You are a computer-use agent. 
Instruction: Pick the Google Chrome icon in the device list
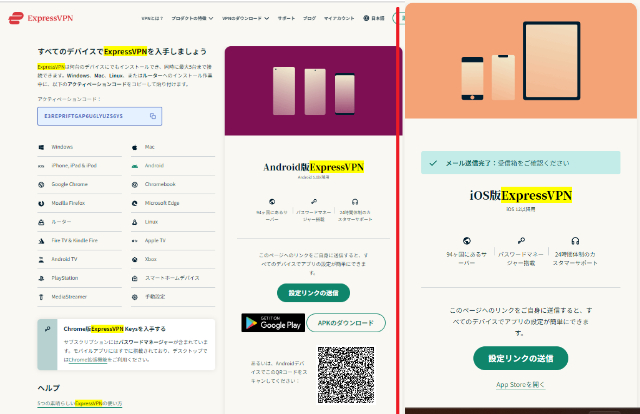41,185
